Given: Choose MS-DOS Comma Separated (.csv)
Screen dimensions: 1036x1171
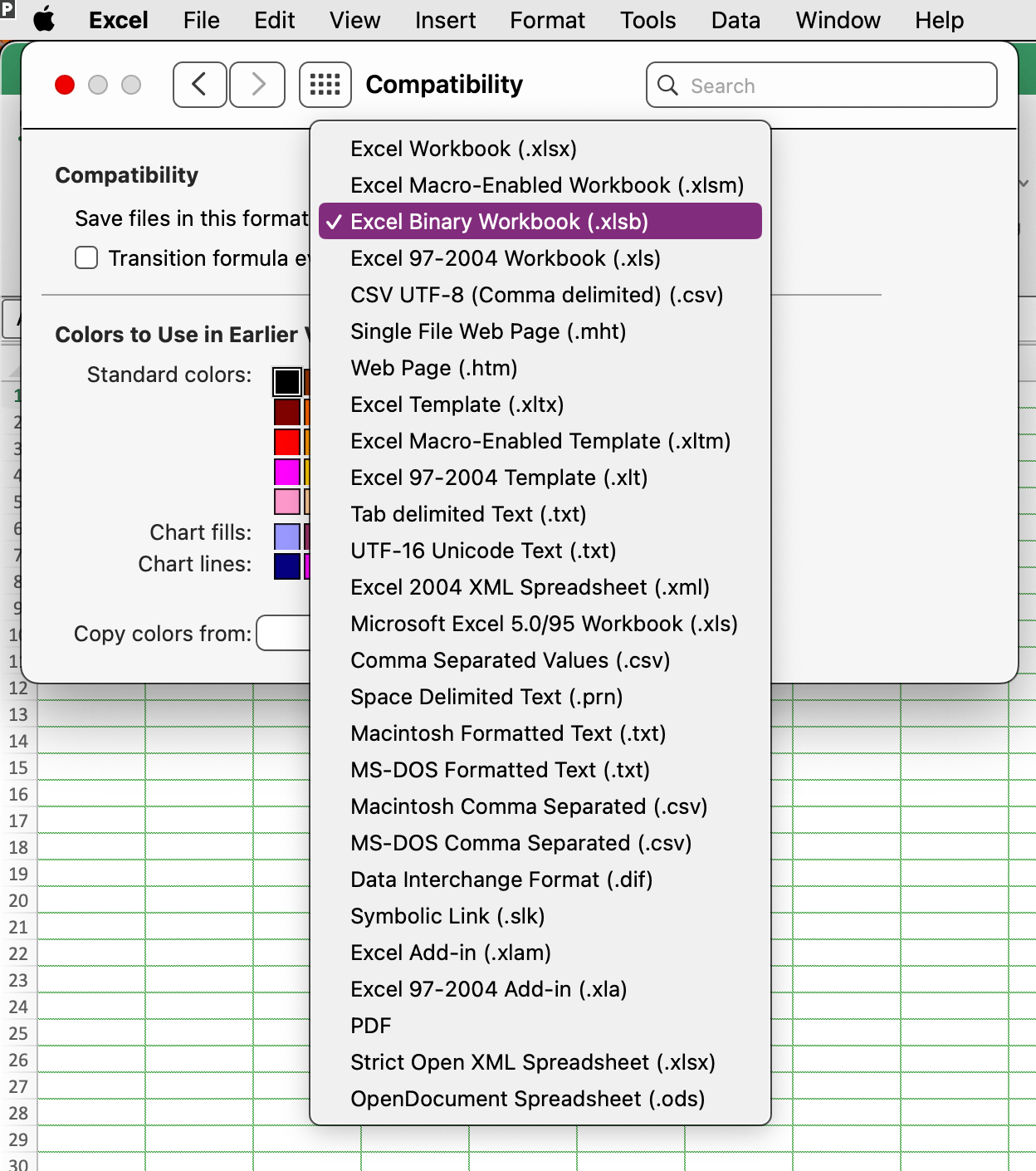Looking at the screenshot, I should 540,843.
